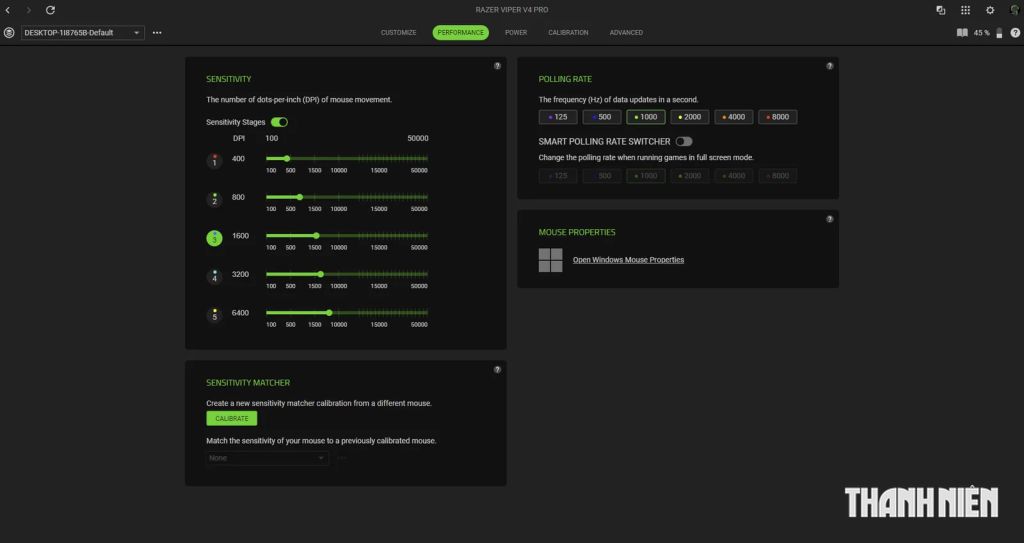Screen dimensions: 1024x543
Task: Click the 6400 DPI stage 5 slider
Action: [x=329, y=313]
